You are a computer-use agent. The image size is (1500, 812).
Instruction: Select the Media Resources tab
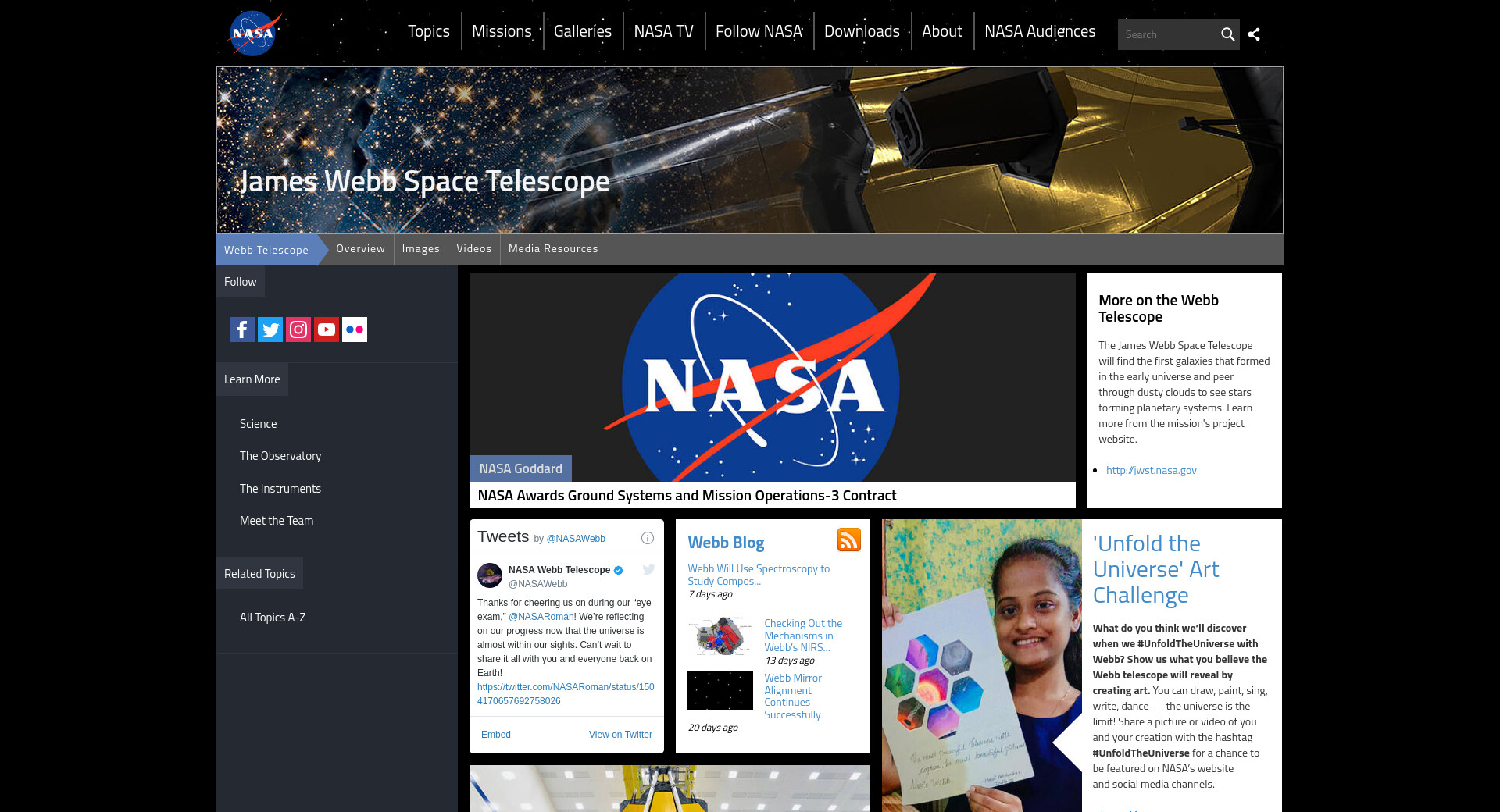point(553,249)
